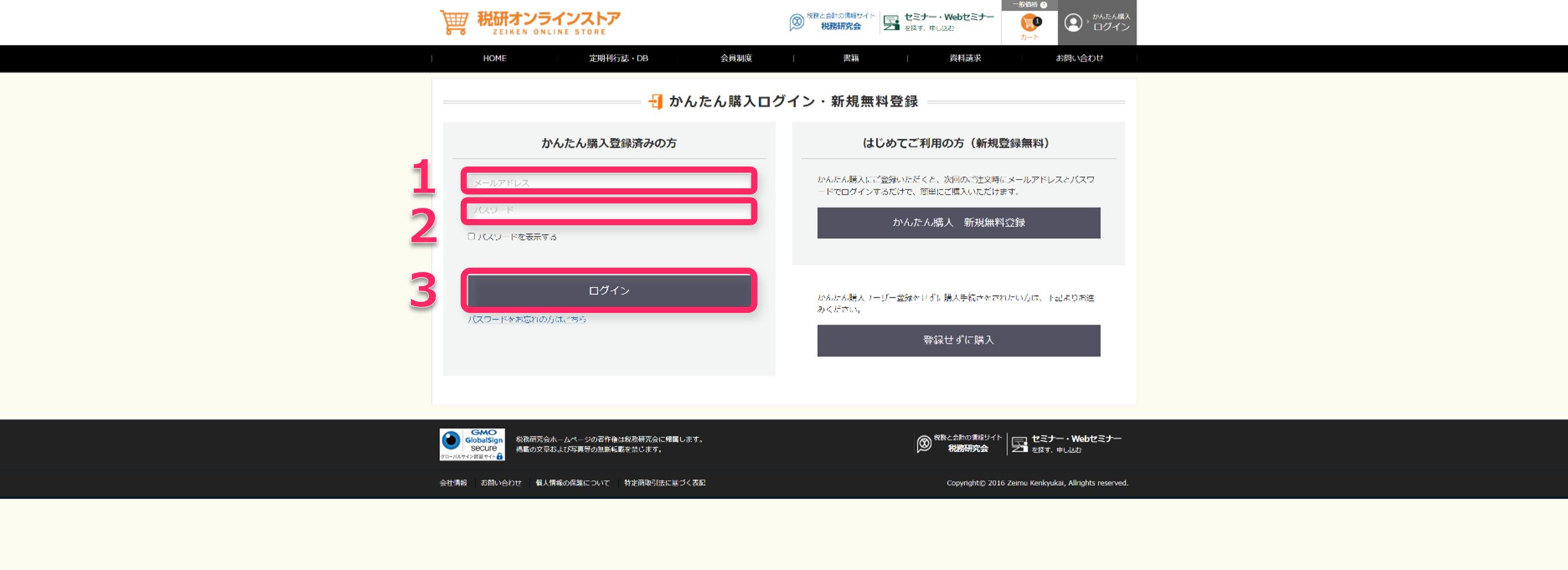Click the ログイン button
The height and width of the screenshot is (570, 1568).
tap(609, 290)
